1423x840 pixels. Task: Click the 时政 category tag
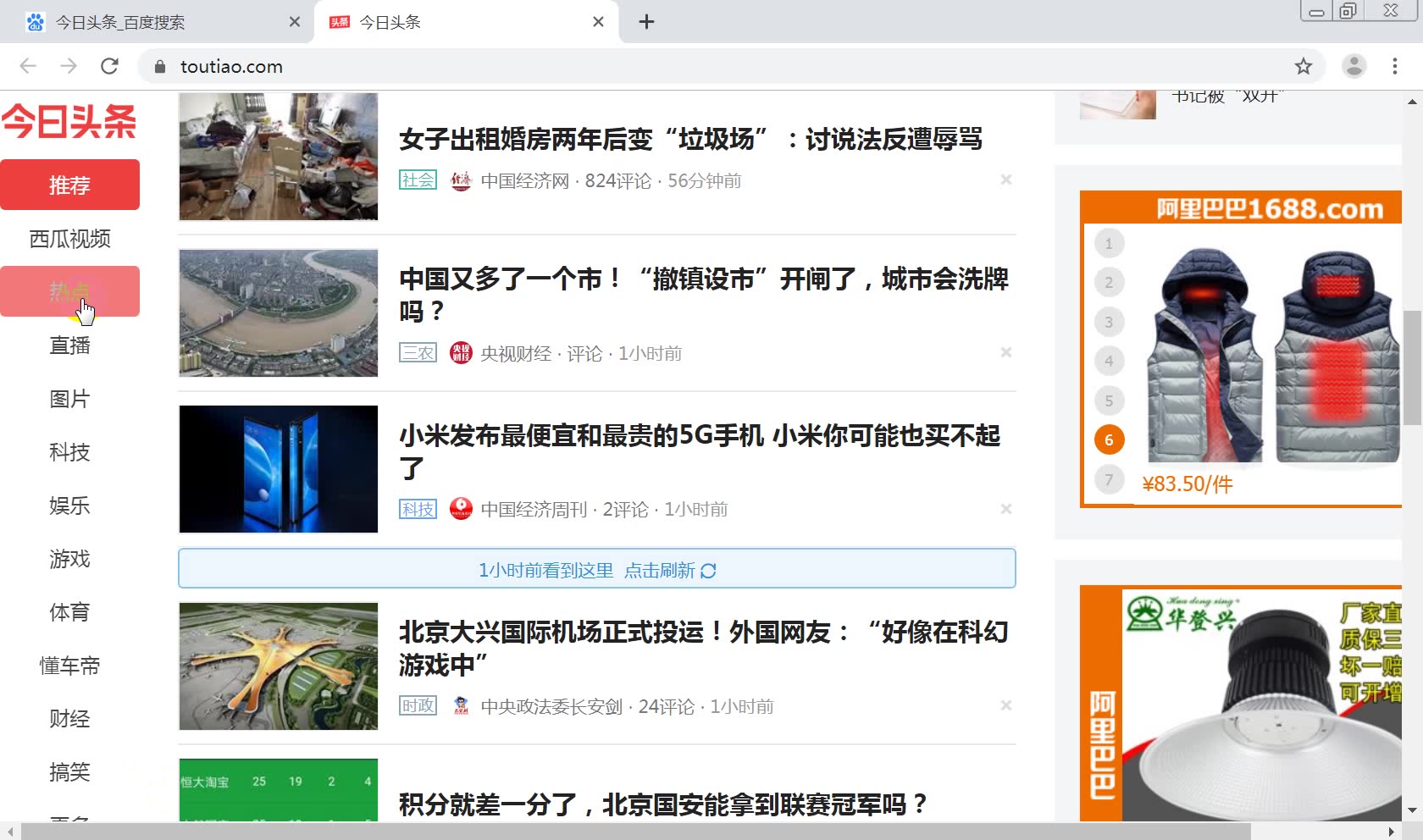coord(418,706)
